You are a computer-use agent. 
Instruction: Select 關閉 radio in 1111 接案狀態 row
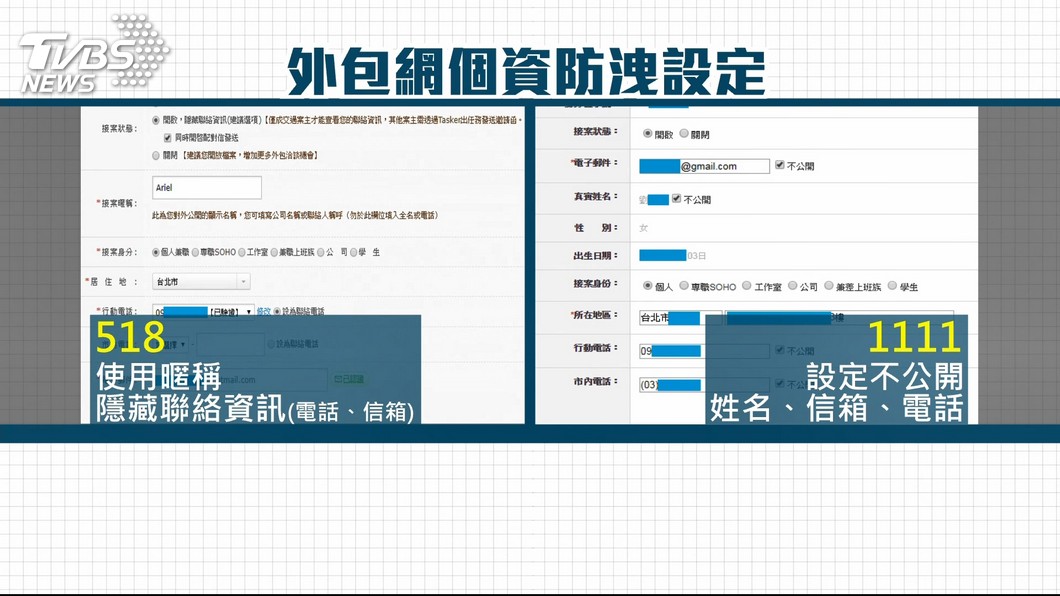[684, 134]
